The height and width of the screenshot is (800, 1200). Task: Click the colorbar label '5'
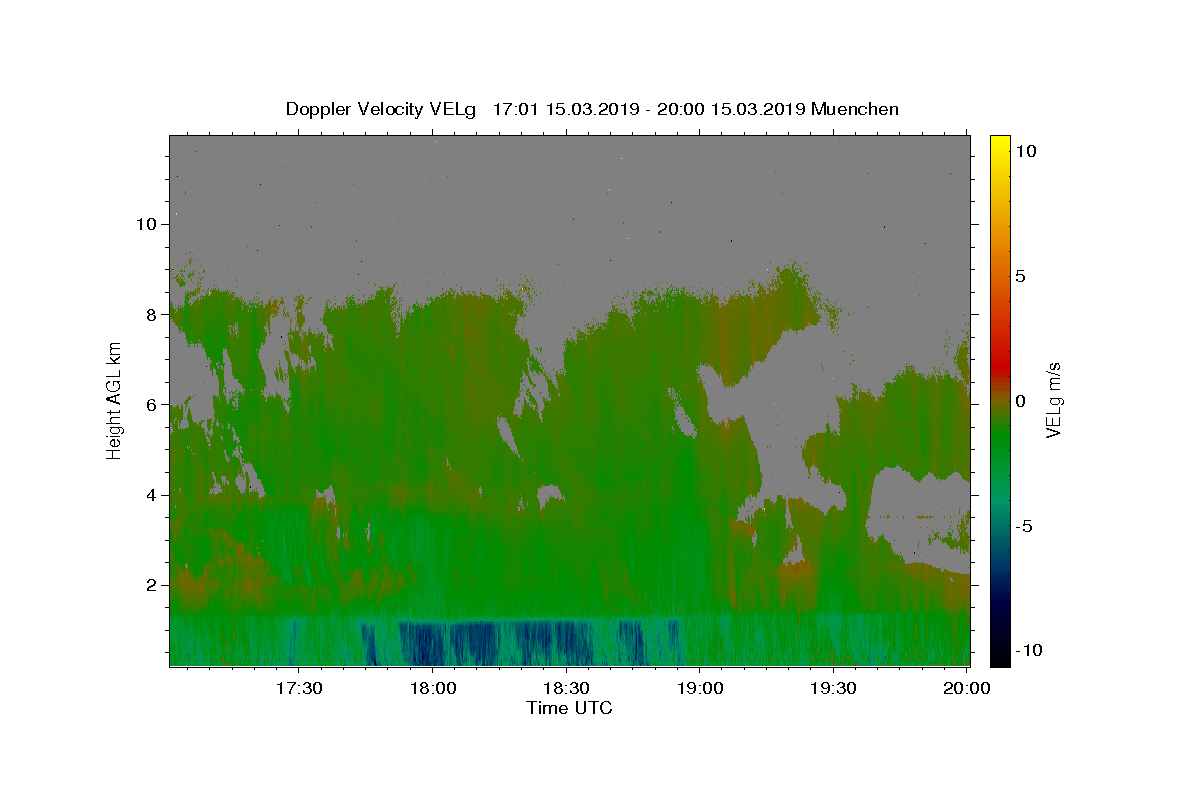1020,276
